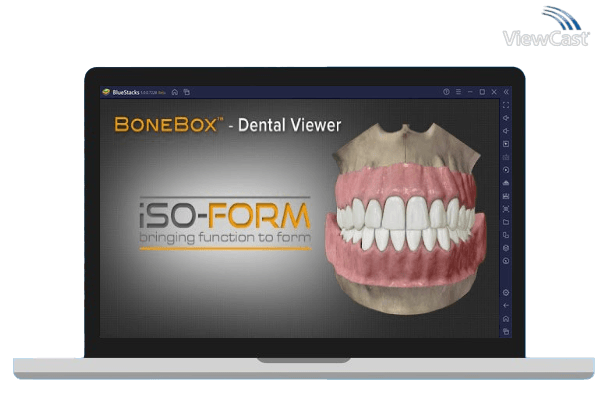This screenshot has width=602, height=414.
Task: Click the play-square icon in sidebar
Action: 506,144
